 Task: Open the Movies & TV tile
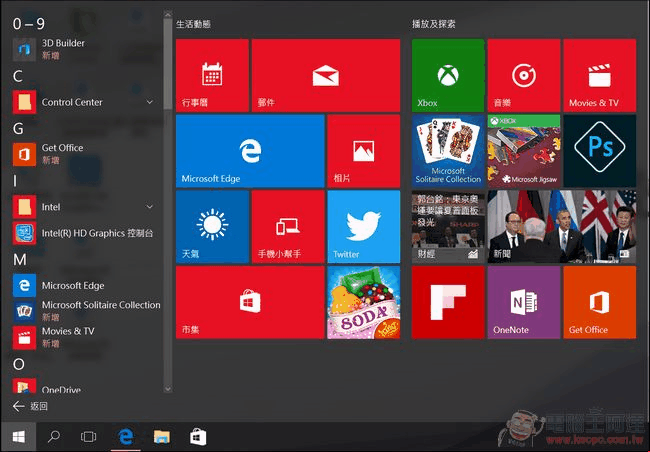coord(599,75)
